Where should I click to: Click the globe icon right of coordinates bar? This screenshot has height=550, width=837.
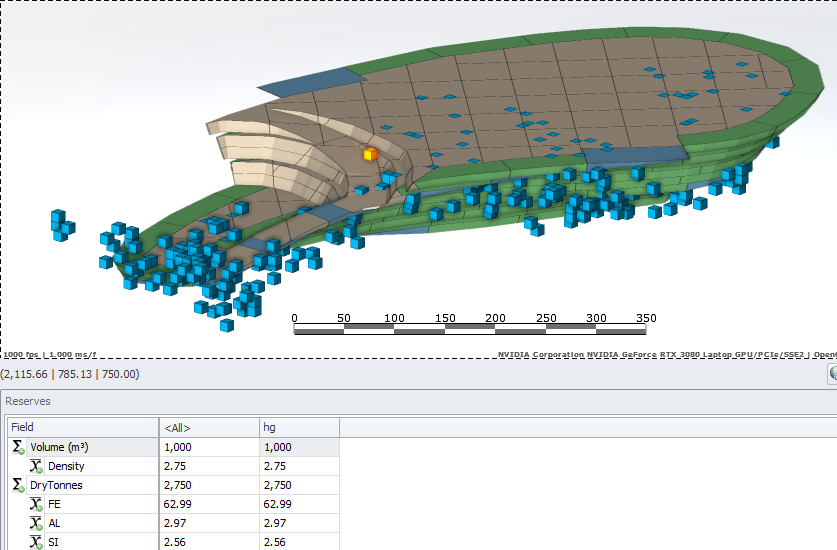click(x=832, y=373)
